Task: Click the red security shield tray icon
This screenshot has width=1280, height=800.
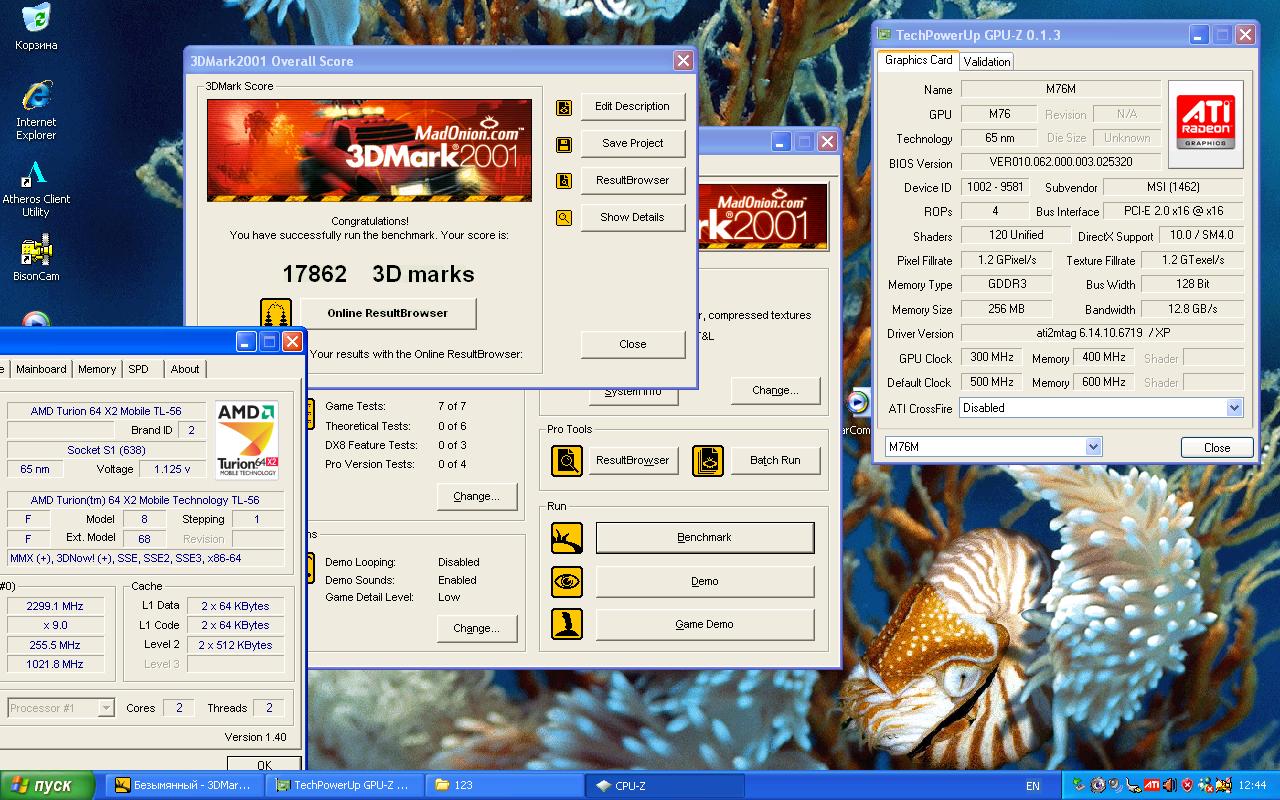Action: point(1188,785)
